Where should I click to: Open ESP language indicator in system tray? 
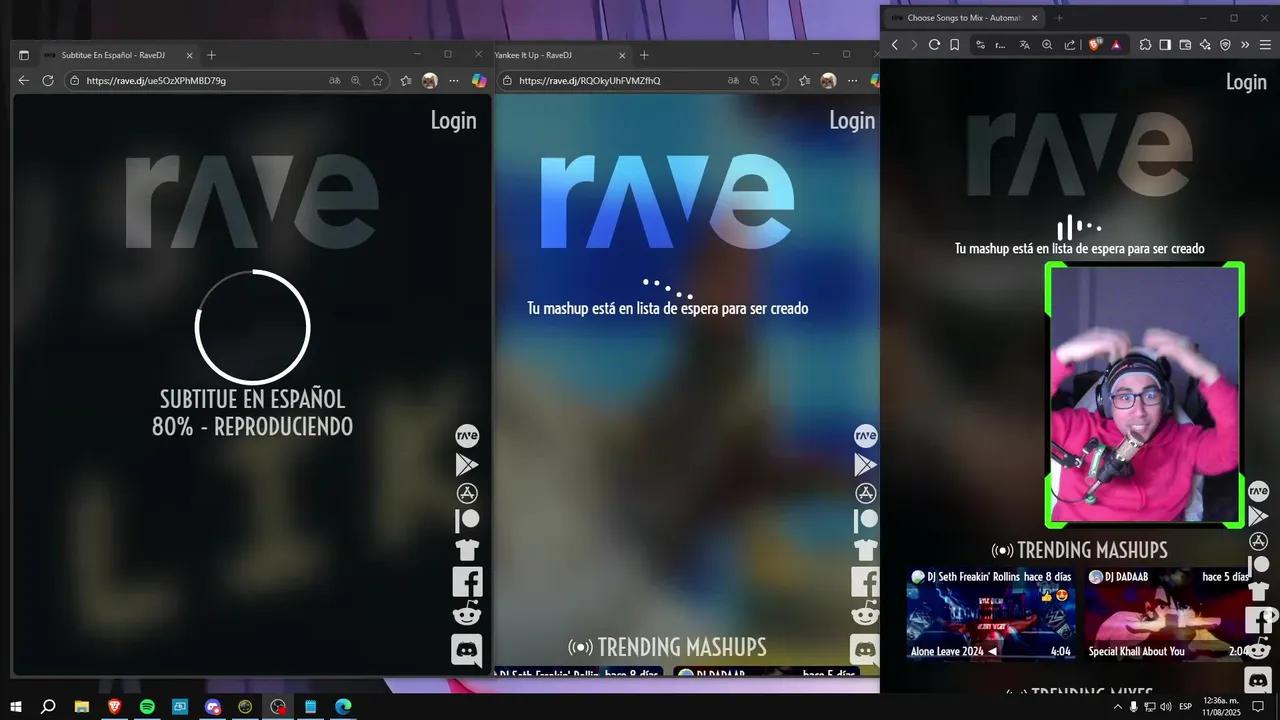pyautogui.click(x=1186, y=707)
